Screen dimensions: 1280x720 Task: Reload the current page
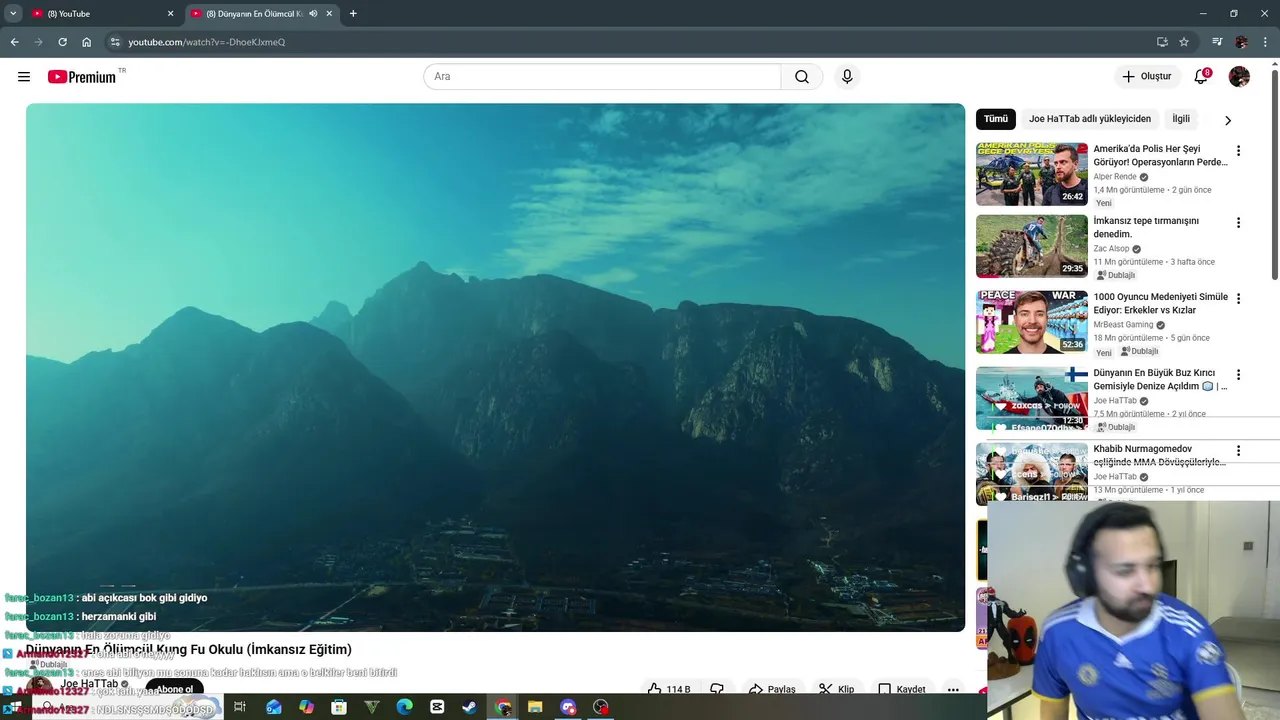pyautogui.click(x=62, y=42)
